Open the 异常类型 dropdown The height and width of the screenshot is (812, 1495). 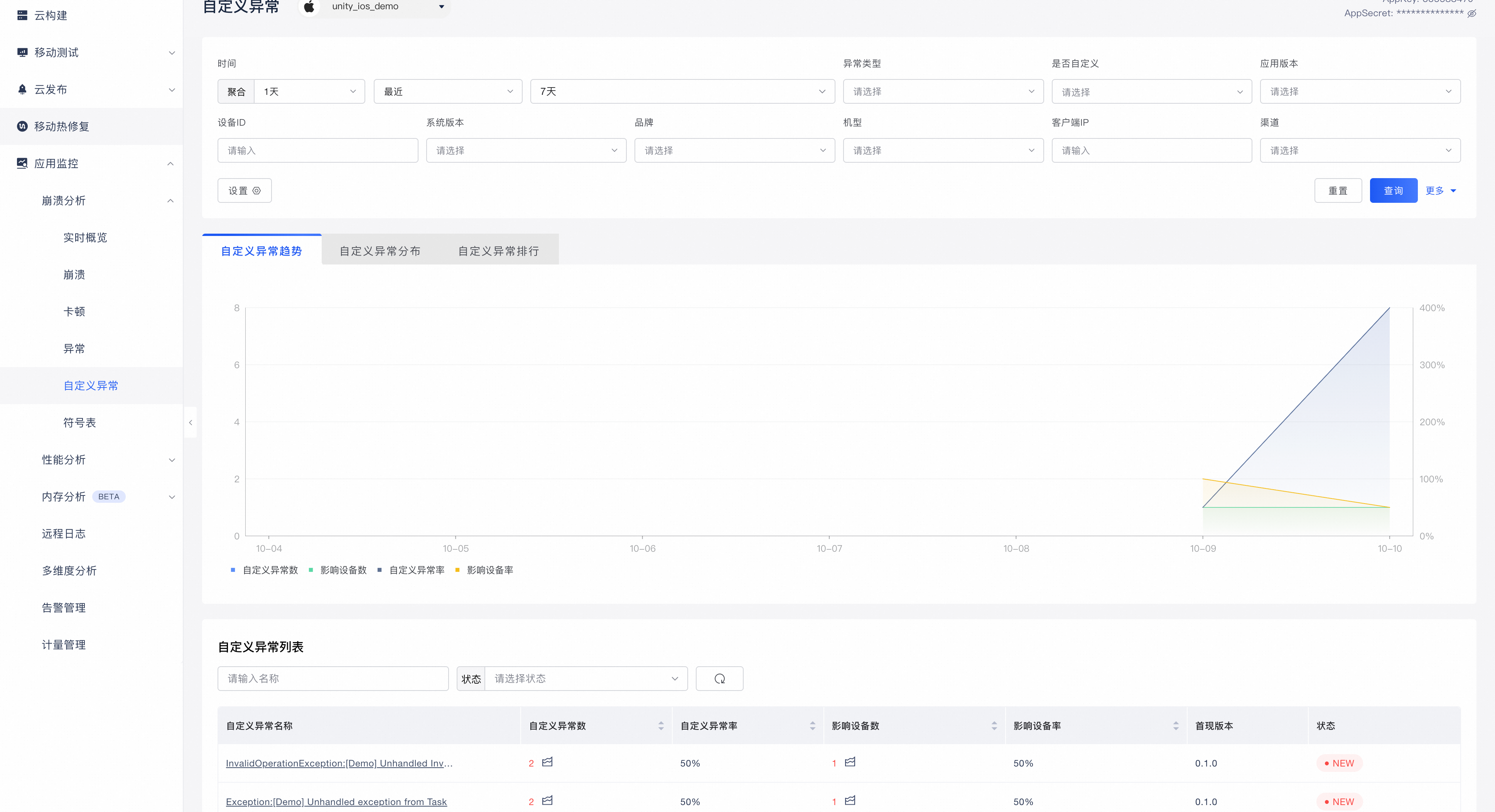(943, 92)
